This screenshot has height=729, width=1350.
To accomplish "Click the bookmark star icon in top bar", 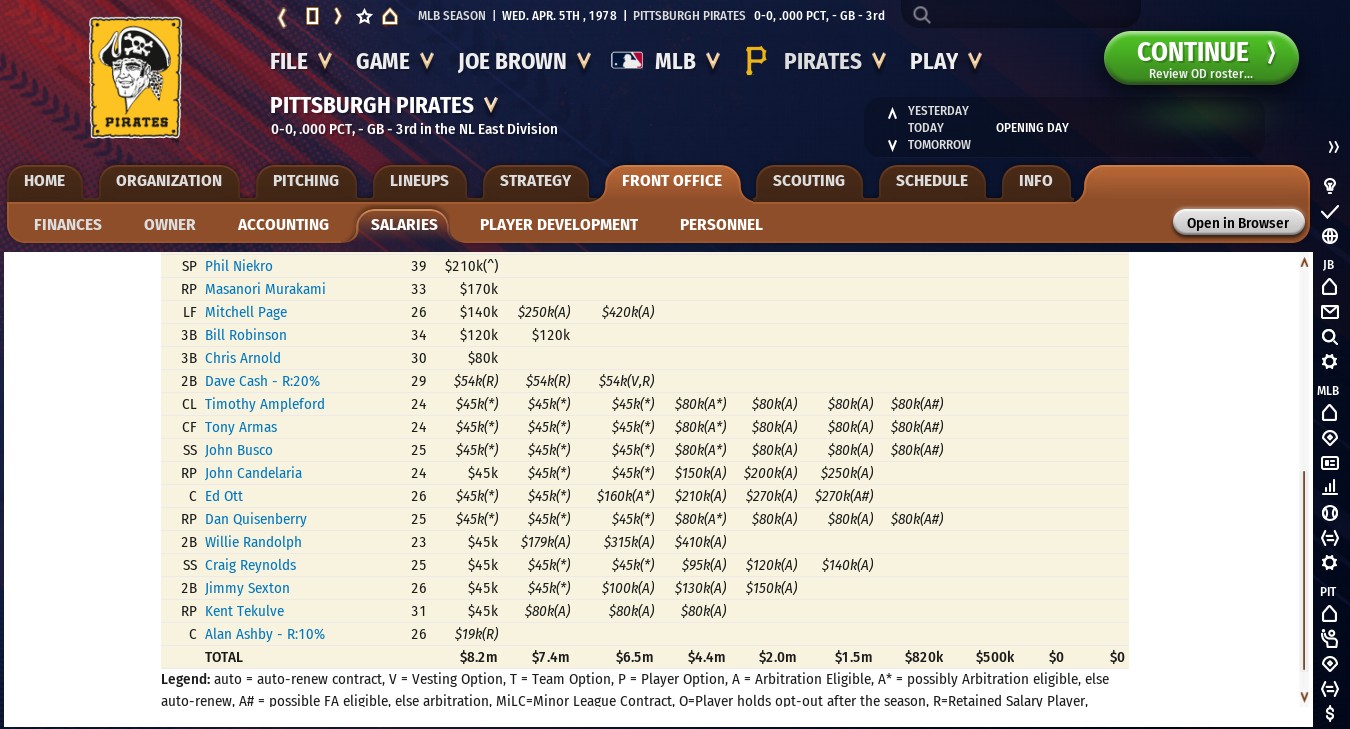I will coord(364,16).
